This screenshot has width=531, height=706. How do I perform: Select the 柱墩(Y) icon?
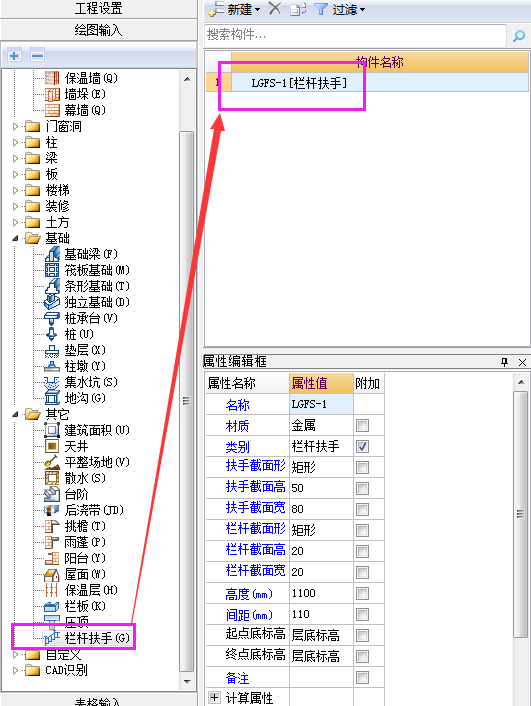(x=52, y=366)
